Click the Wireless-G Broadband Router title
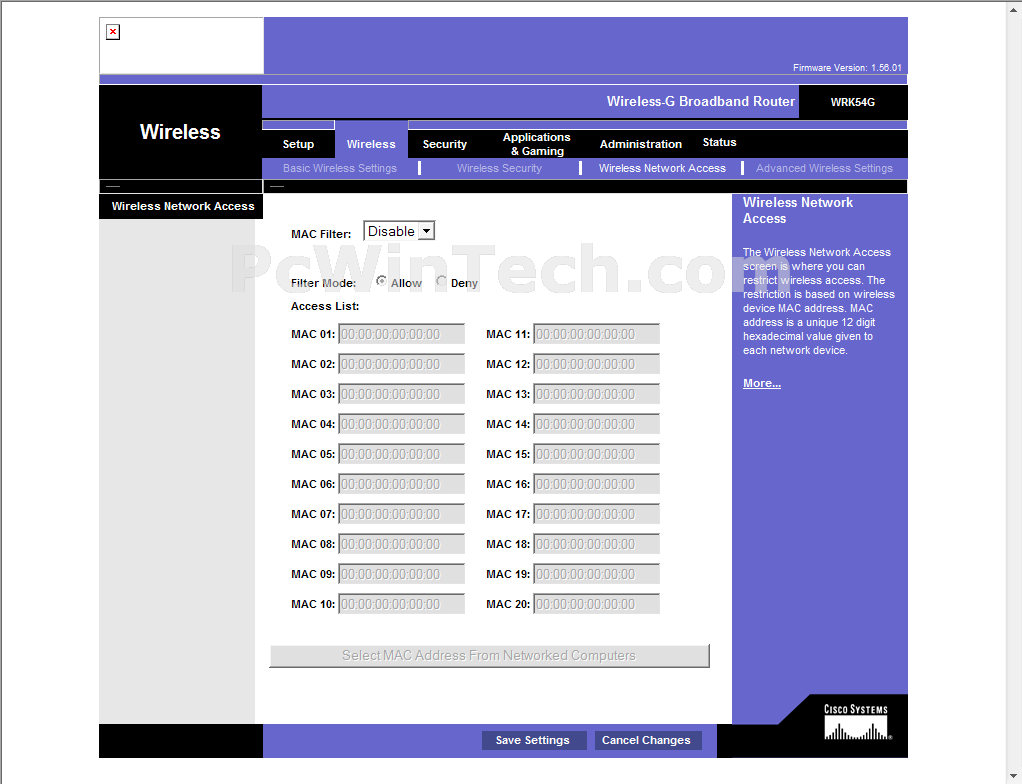Viewport: 1022px width, 784px height. click(701, 102)
